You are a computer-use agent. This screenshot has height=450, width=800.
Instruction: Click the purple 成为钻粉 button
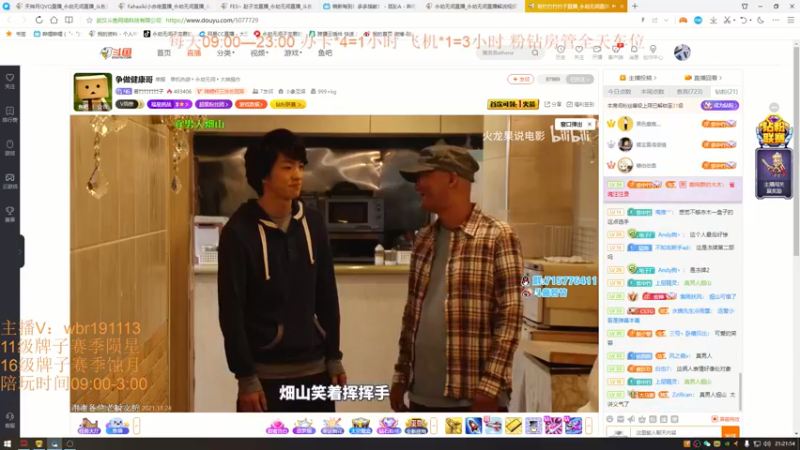tap(719, 106)
